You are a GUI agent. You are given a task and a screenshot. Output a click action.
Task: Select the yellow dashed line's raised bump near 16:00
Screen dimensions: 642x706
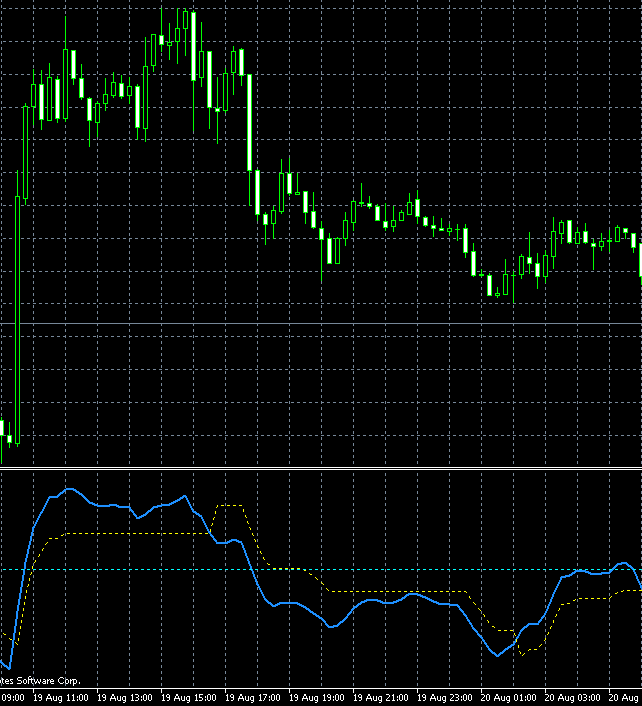(230, 506)
